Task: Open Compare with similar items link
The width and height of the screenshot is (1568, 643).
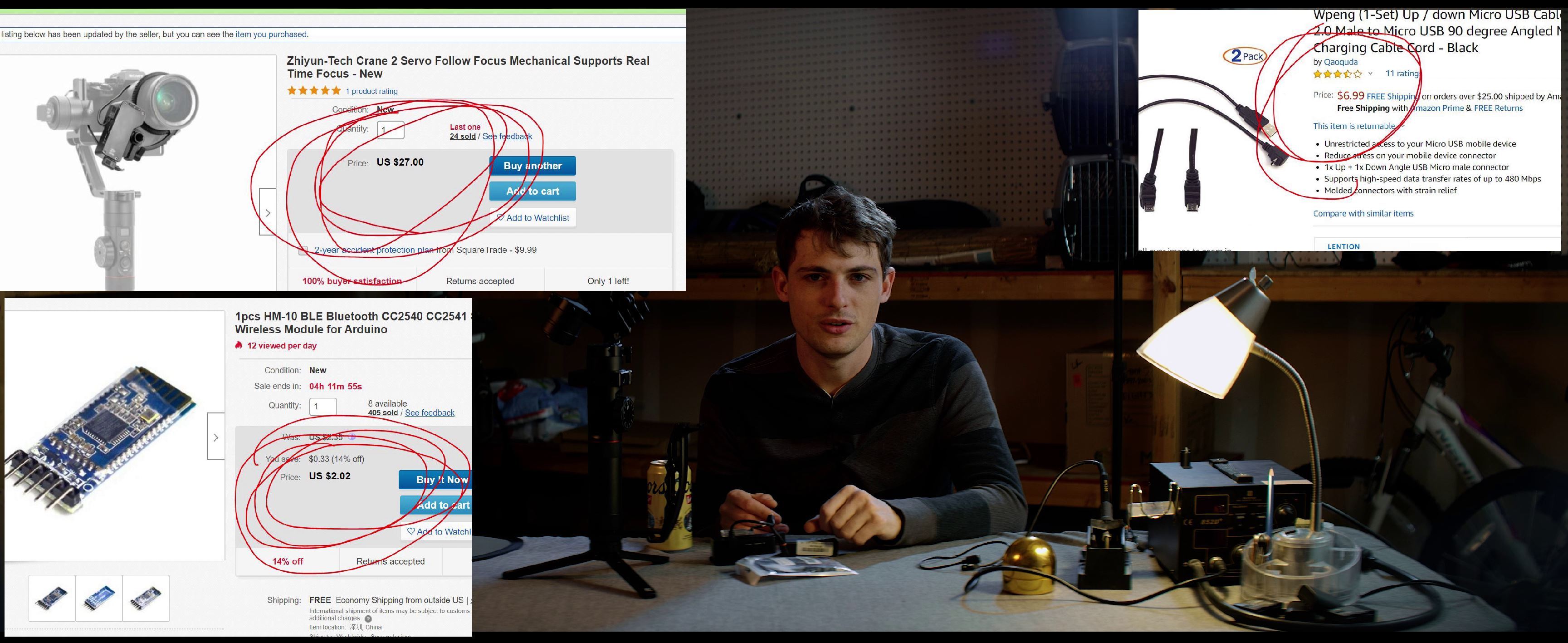Action: click(1363, 213)
